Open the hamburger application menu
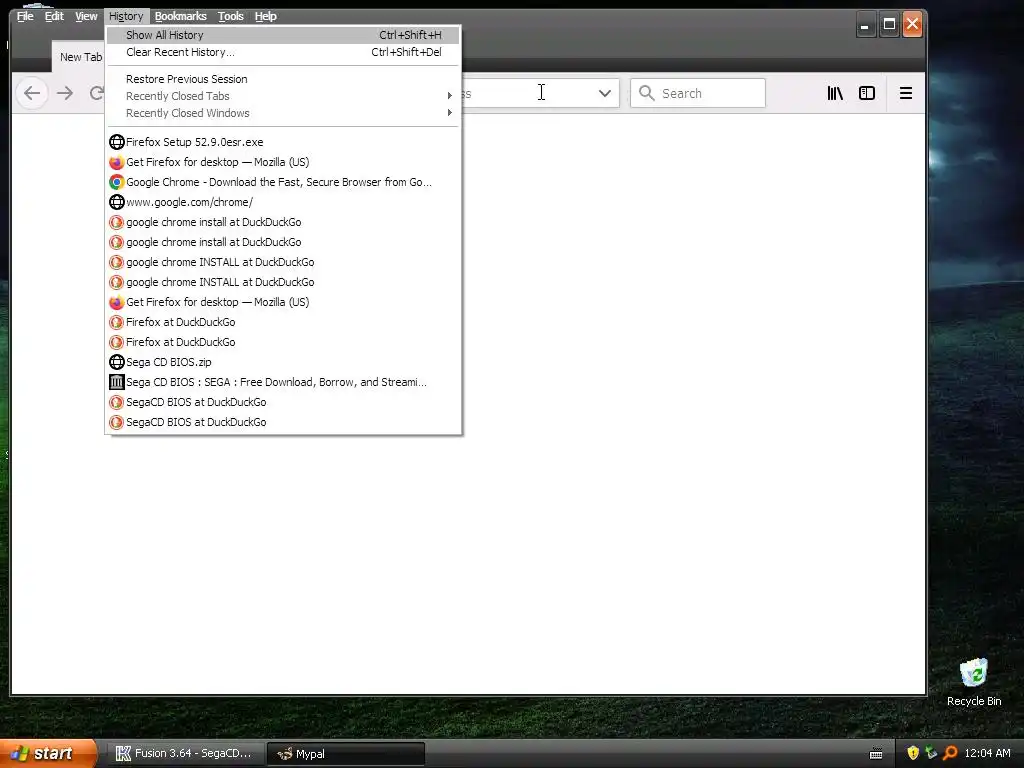 [905, 93]
